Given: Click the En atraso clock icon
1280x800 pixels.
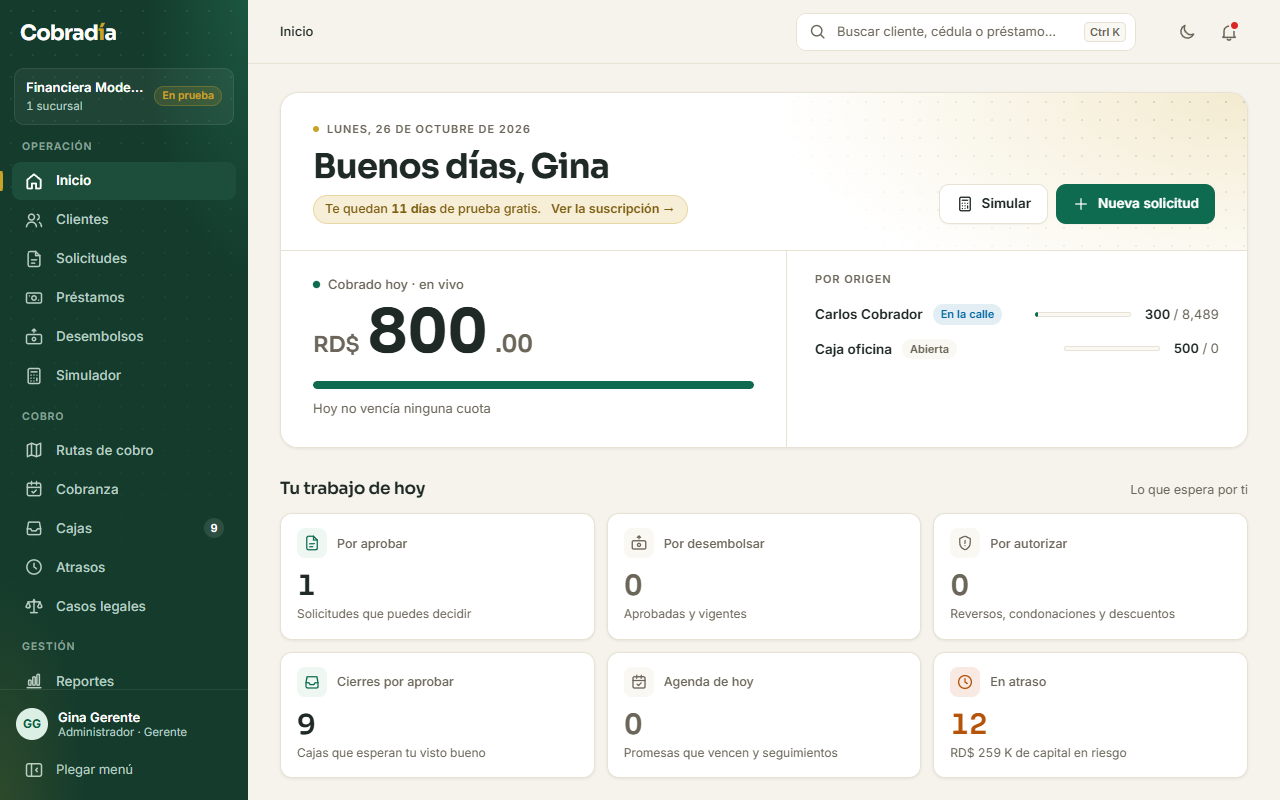Looking at the screenshot, I should click(965, 682).
